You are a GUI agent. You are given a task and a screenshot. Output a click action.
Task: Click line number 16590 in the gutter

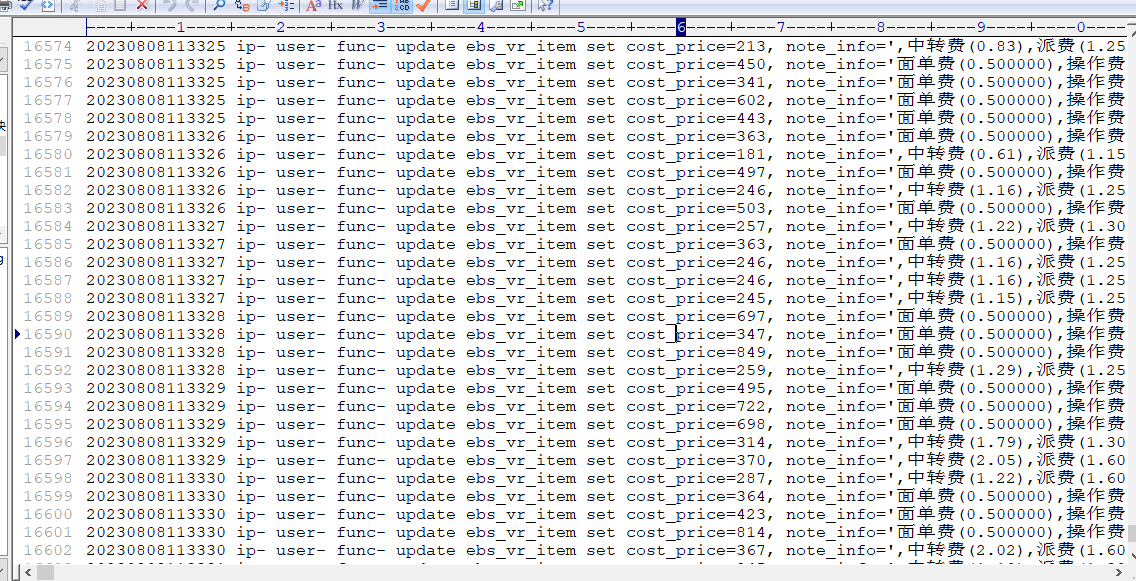[x=48, y=334]
